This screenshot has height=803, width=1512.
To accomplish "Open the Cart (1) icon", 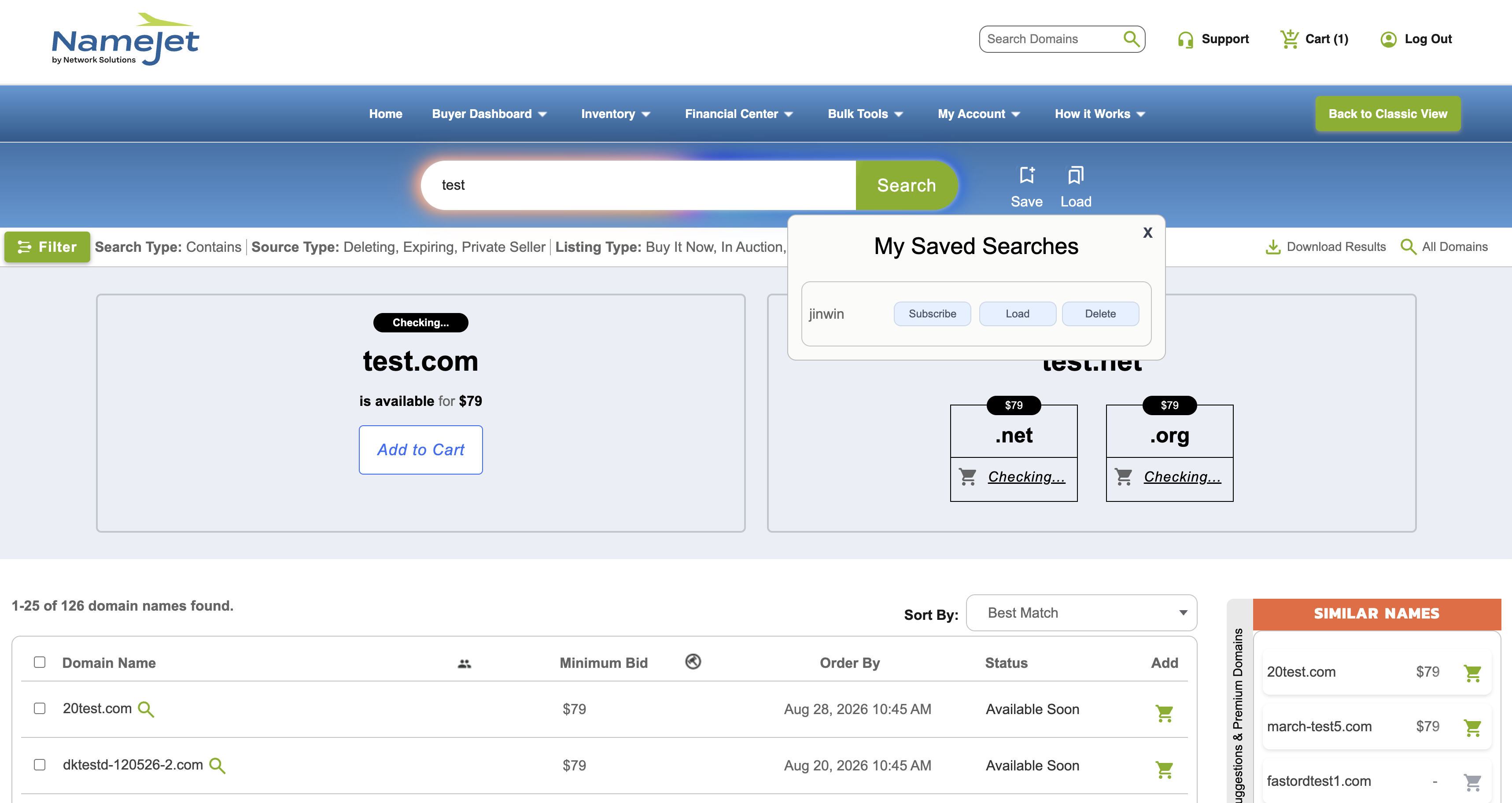I will pos(1290,39).
